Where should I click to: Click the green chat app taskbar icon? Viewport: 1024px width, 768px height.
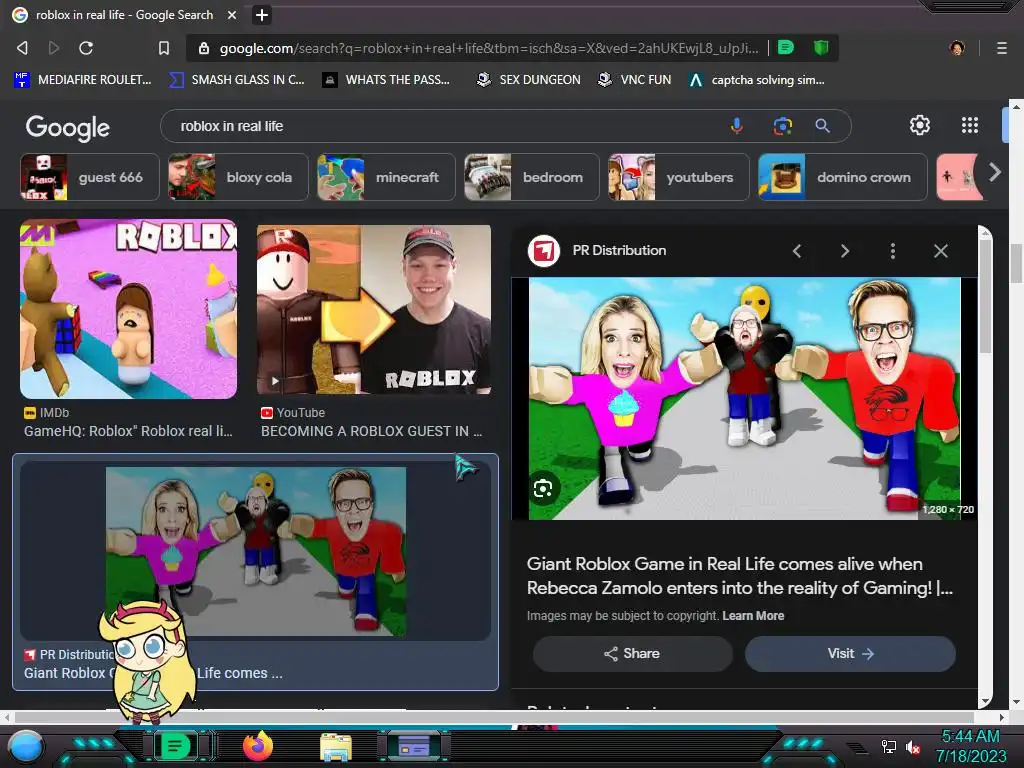pos(174,746)
